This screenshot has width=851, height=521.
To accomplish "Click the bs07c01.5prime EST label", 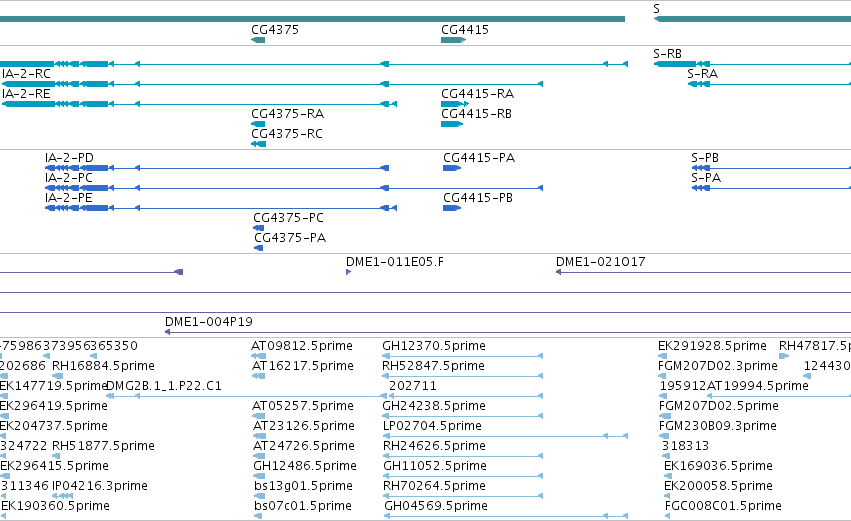I will 302,506.
